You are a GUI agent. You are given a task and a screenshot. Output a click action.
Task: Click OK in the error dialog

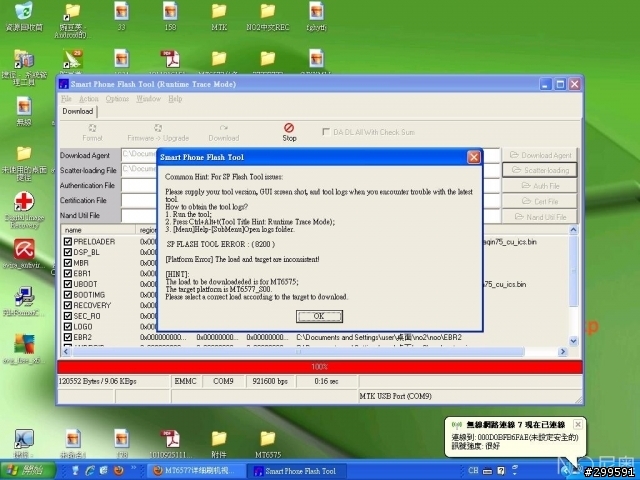(x=319, y=316)
